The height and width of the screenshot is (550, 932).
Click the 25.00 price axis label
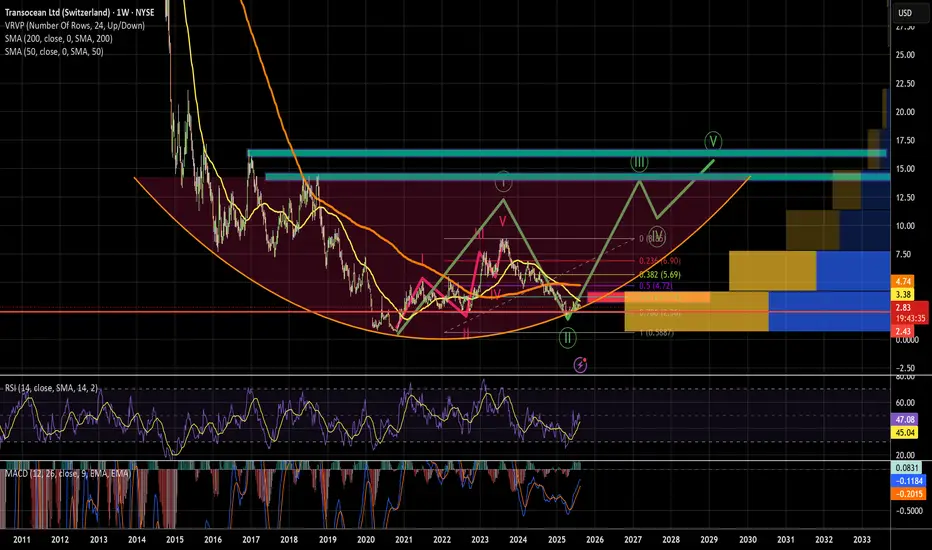tap(905, 55)
